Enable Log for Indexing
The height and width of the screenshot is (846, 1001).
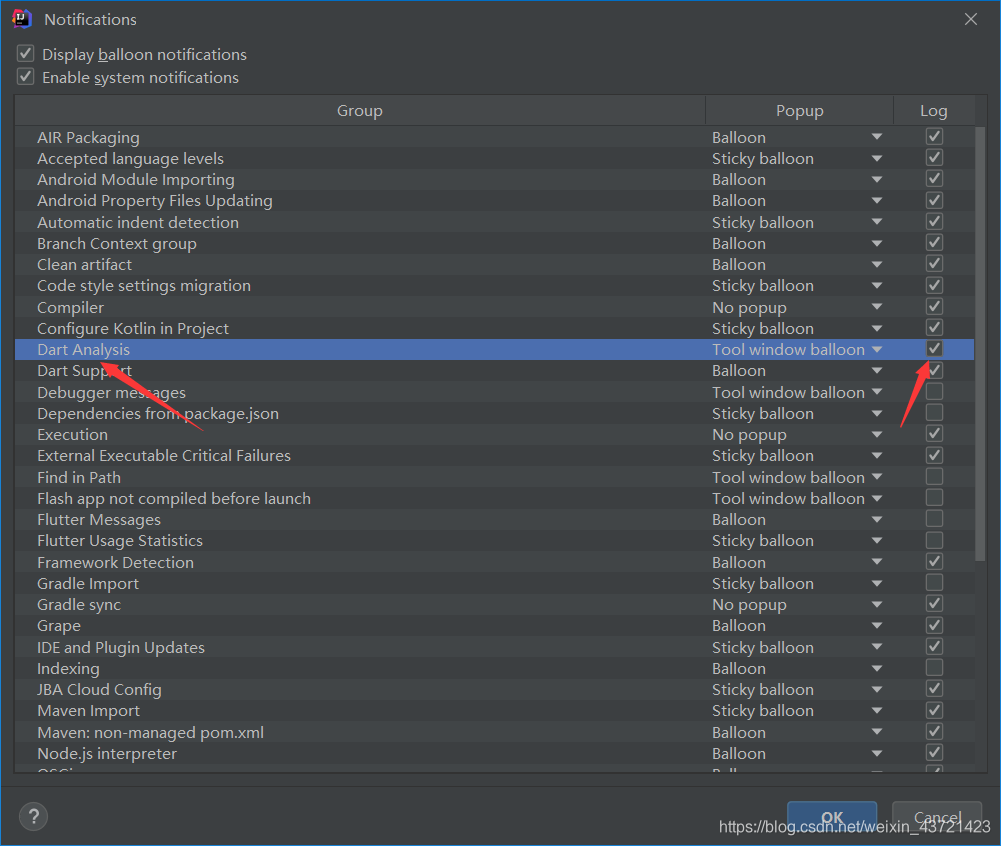934,667
